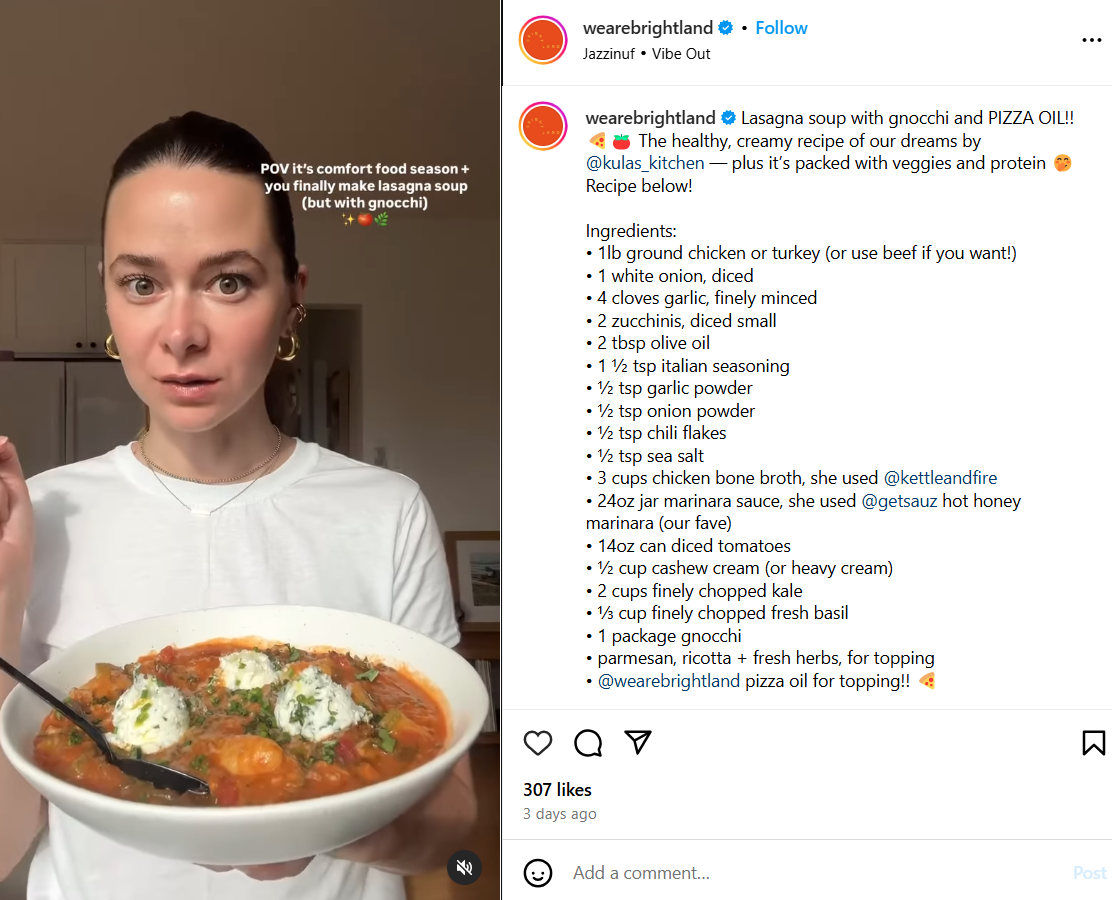This screenshot has height=900, width=1112.
Task: Like the post with the heart icon
Action: 538,743
